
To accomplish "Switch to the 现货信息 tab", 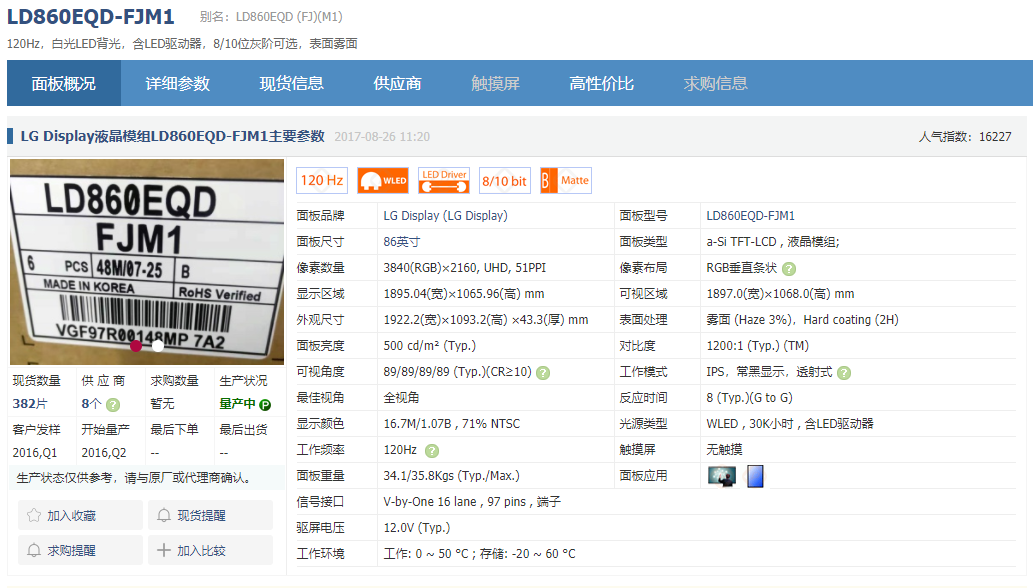I will click(292, 84).
